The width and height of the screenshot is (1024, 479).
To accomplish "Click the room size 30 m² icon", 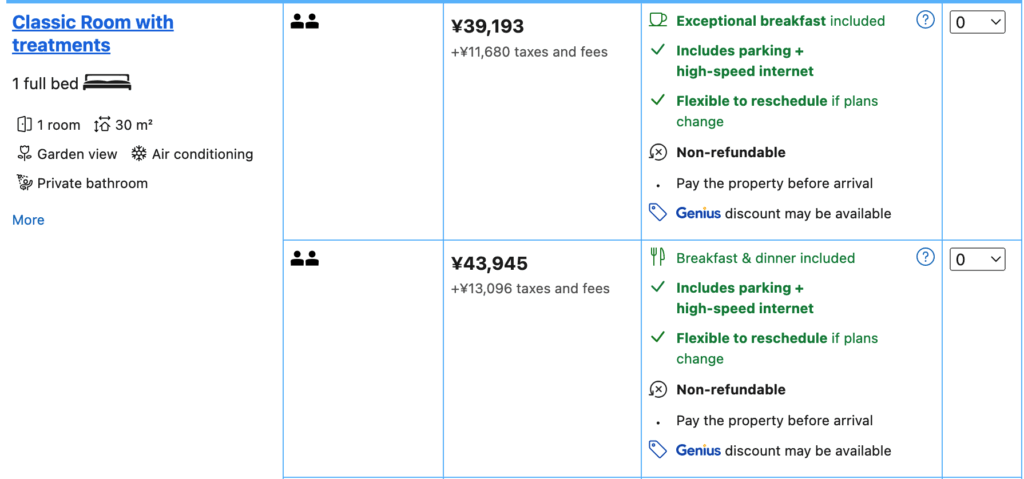I will pos(101,125).
